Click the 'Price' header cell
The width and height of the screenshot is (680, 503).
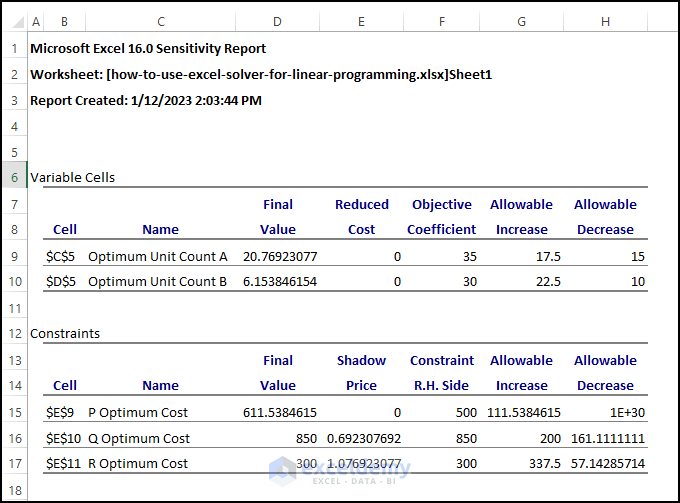361,385
